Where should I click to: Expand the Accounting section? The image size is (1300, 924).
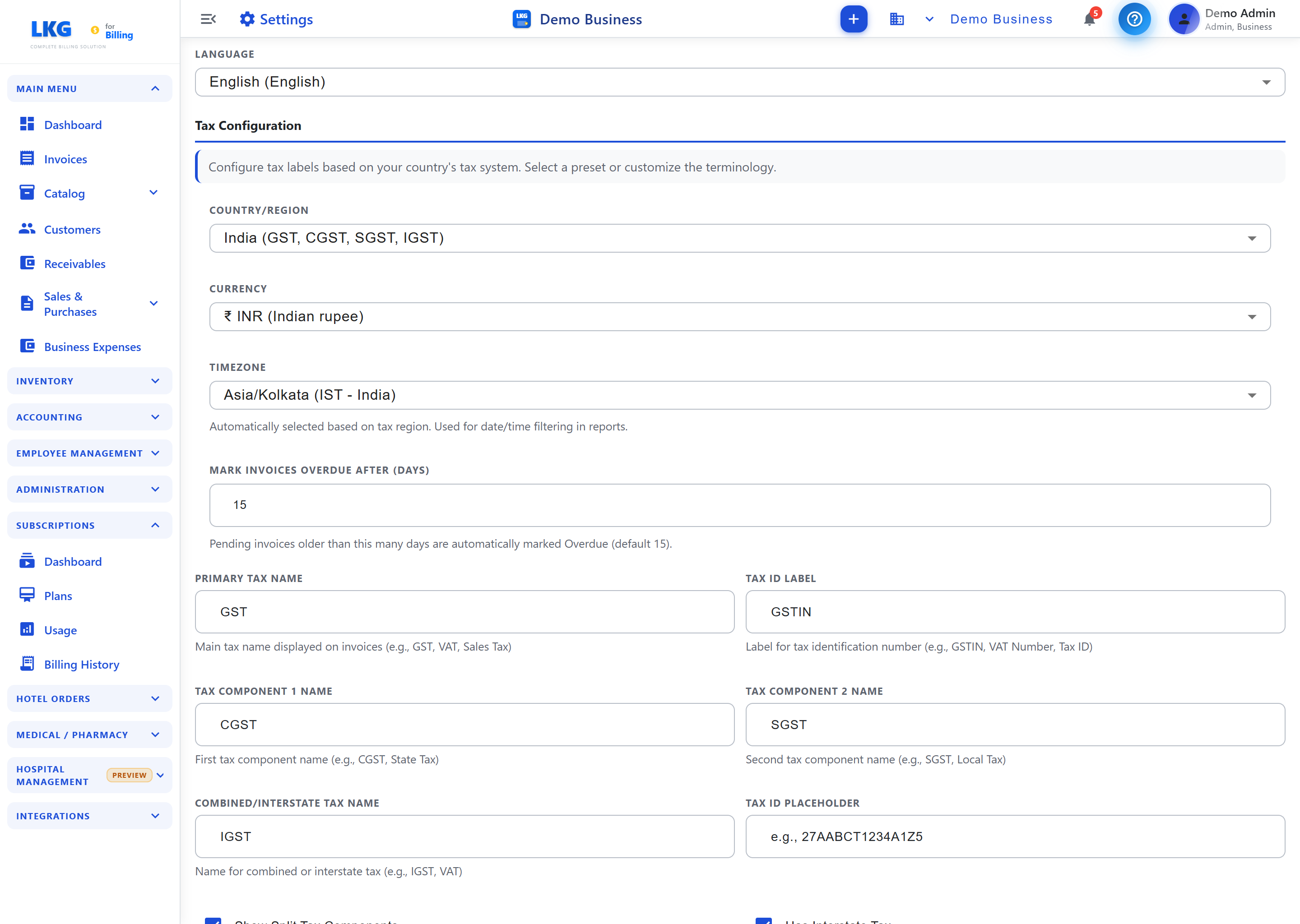point(89,417)
